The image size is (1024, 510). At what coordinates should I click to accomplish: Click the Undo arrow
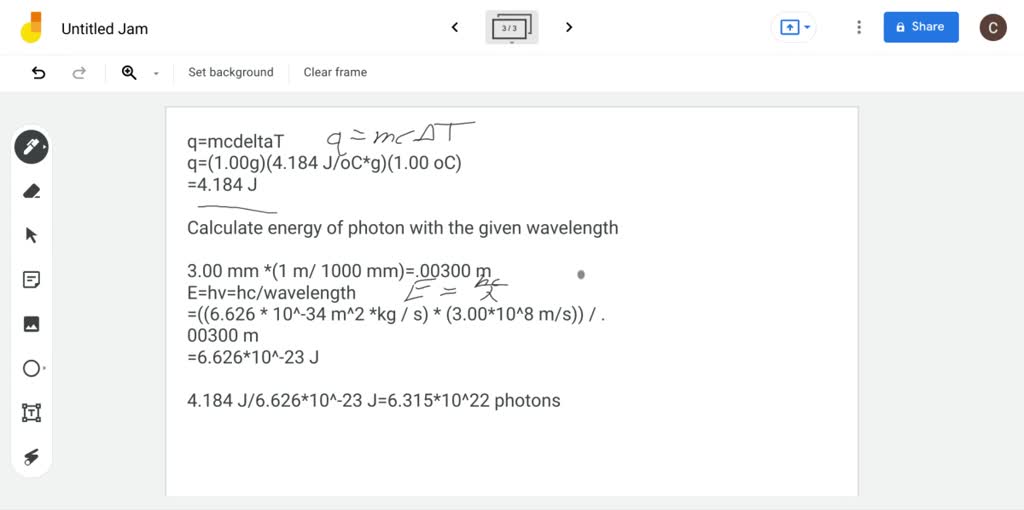tap(39, 72)
